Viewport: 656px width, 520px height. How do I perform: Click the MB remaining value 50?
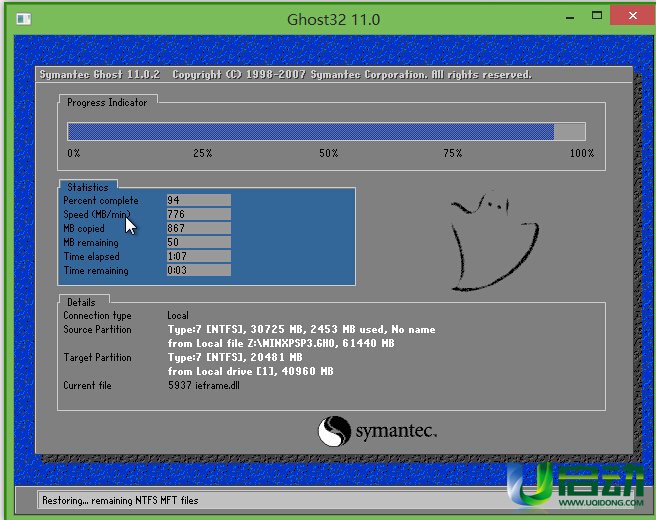pos(199,242)
